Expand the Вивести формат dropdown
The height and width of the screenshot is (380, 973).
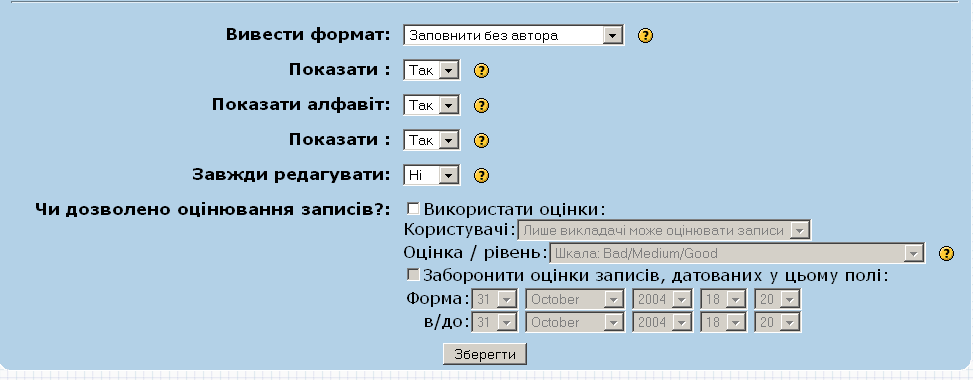click(x=514, y=35)
